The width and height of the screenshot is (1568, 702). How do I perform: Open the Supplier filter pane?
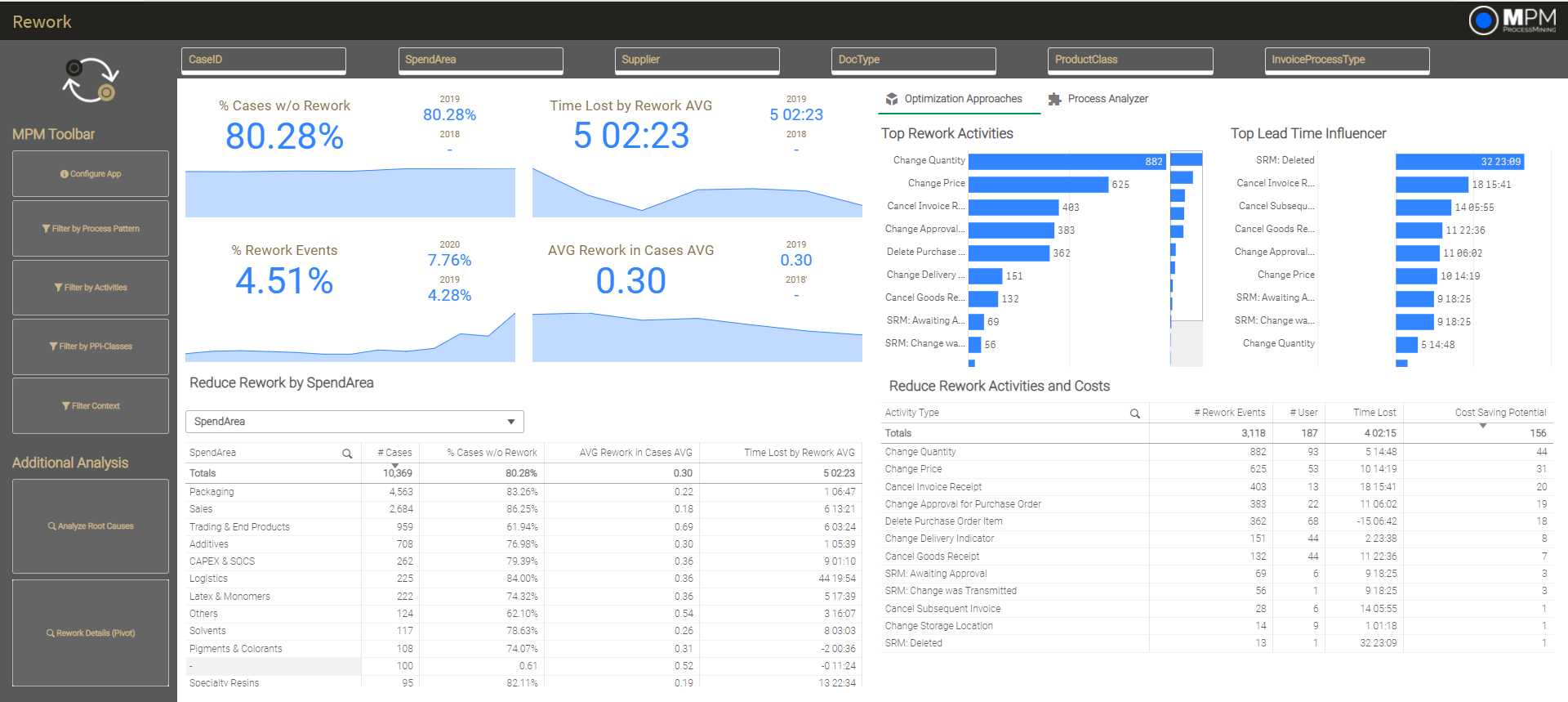[697, 60]
